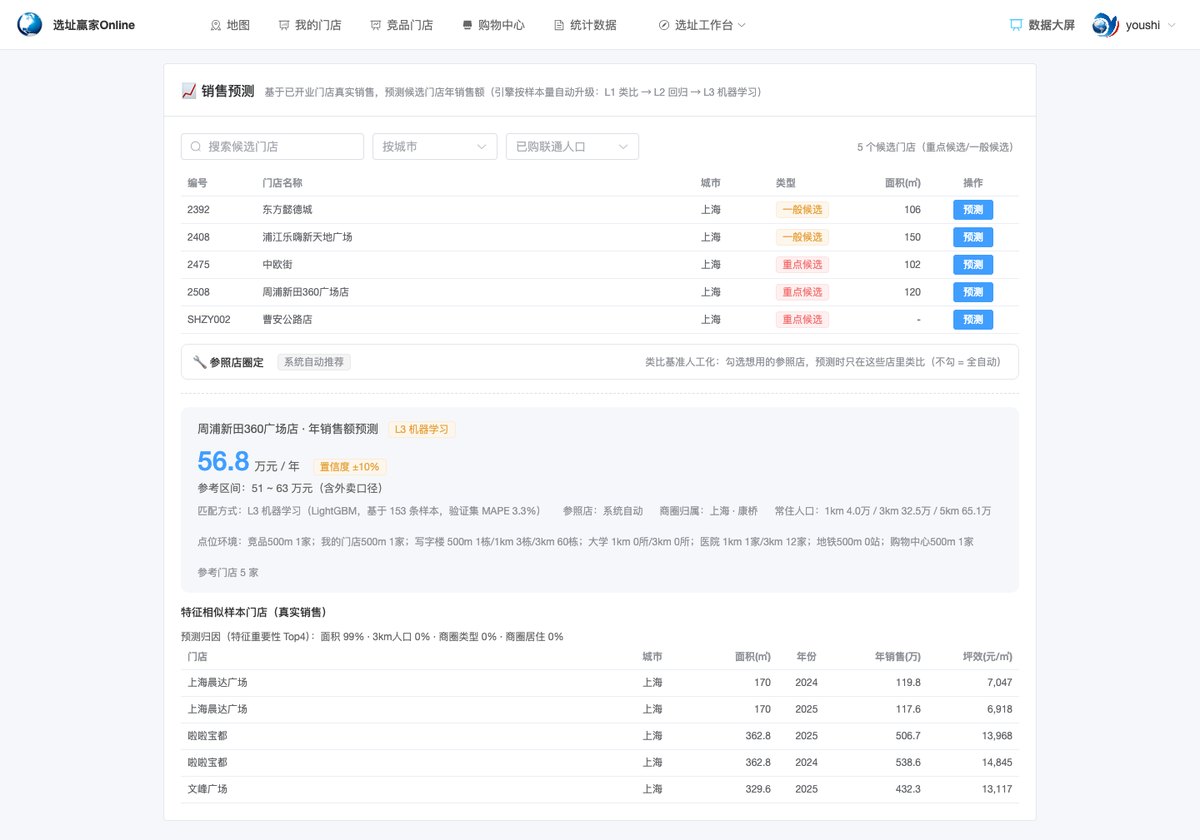This screenshot has width=1200, height=840.
Task: Go to 我的门店 menu
Action: (x=310, y=25)
